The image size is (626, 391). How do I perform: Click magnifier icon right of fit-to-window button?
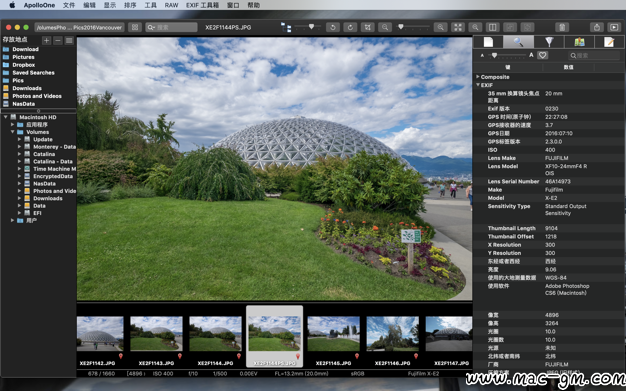(x=475, y=27)
